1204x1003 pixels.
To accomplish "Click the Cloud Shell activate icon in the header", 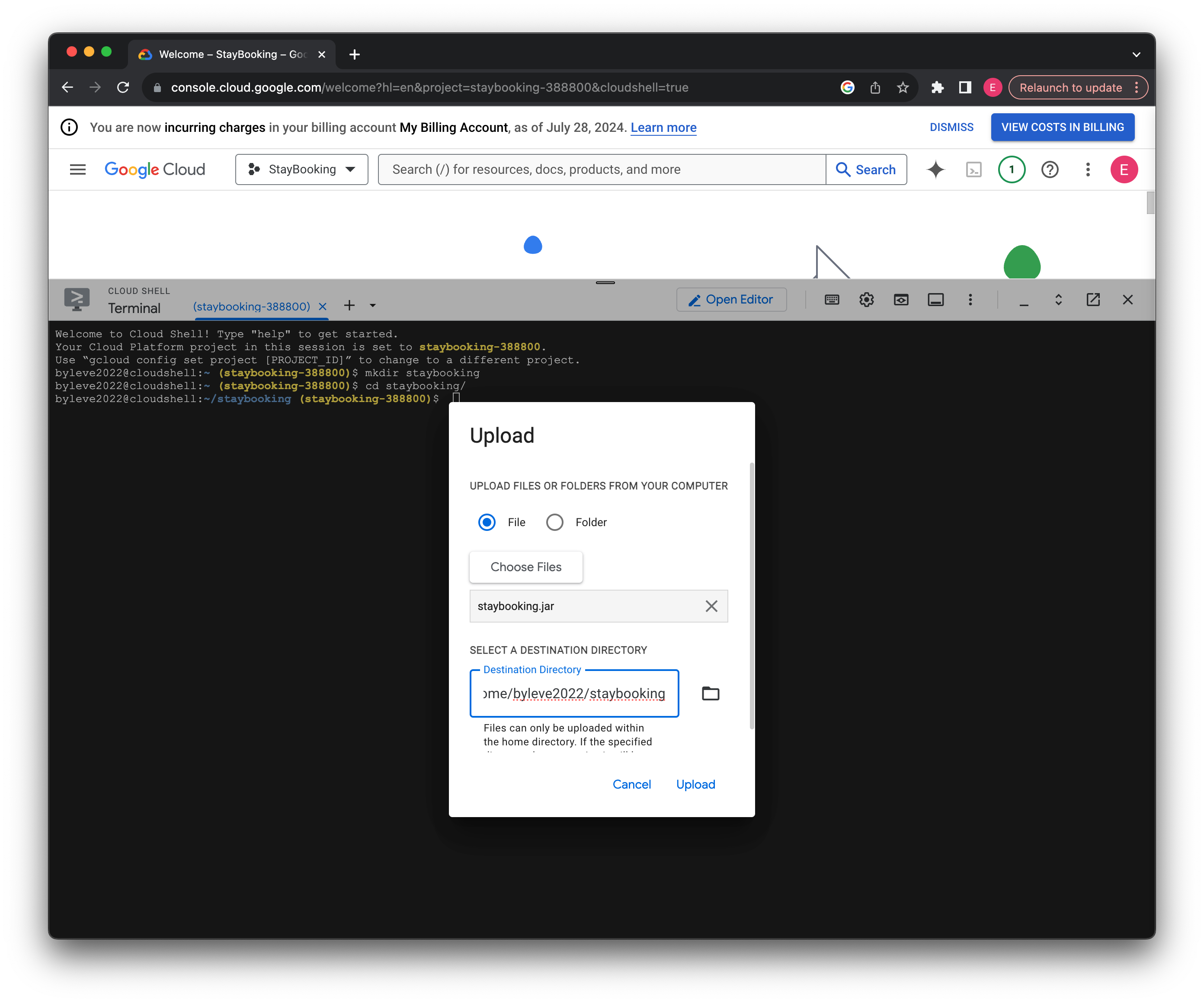I will pos(973,169).
